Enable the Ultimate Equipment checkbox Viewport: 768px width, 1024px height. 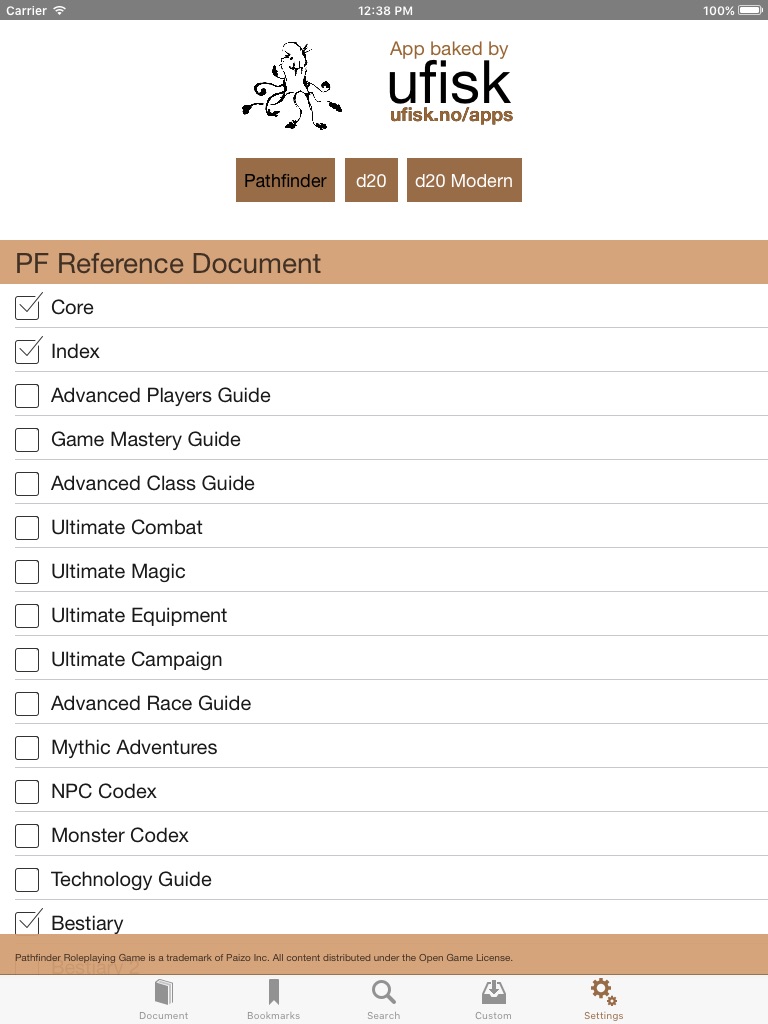click(x=27, y=616)
